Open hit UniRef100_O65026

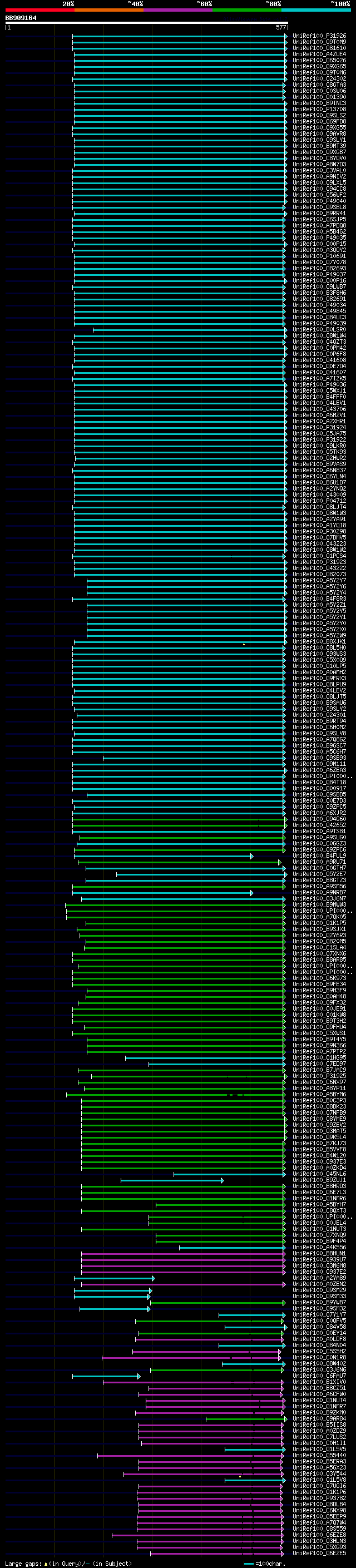[x=319, y=60]
